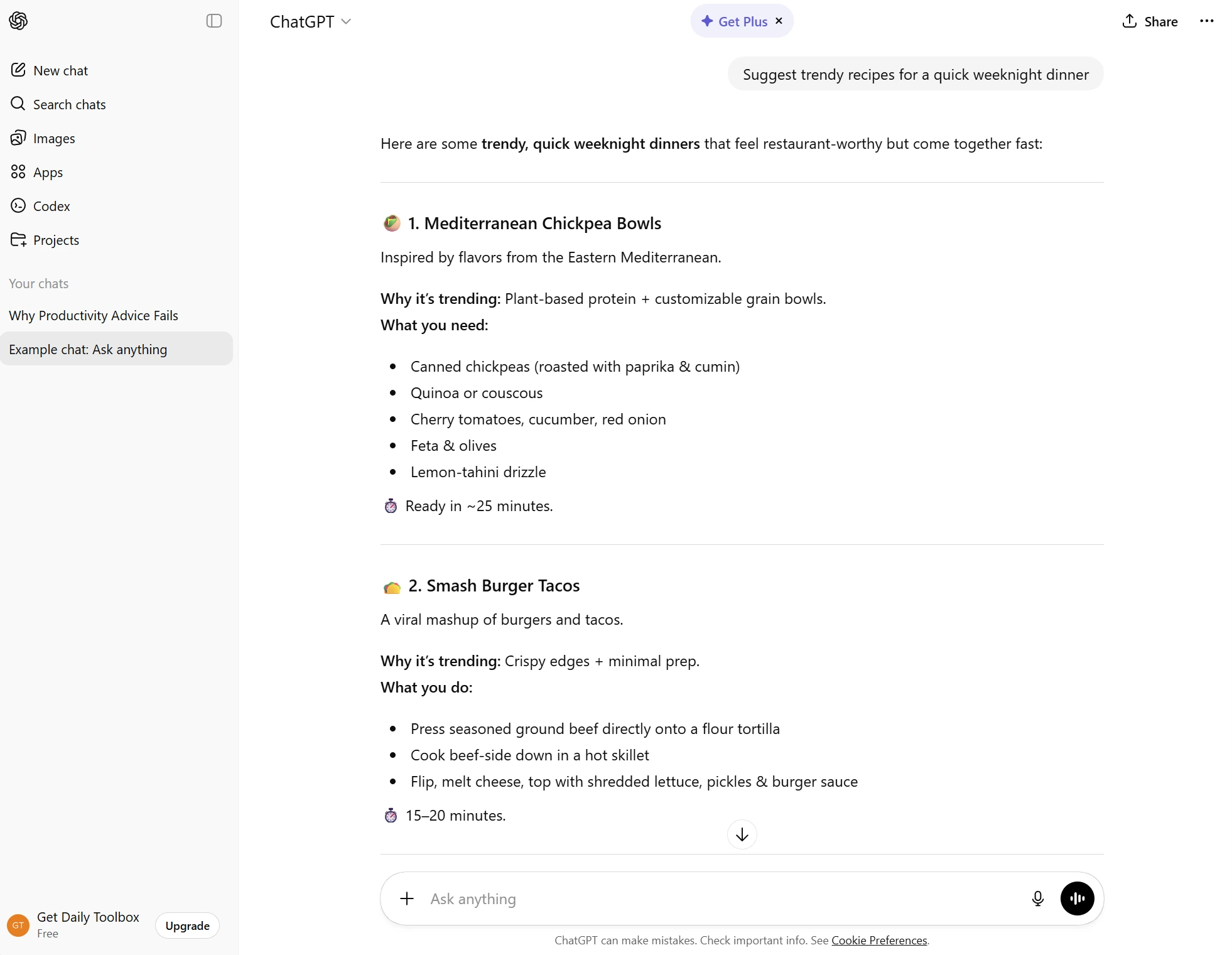Start a New chat

coord(60,70)
